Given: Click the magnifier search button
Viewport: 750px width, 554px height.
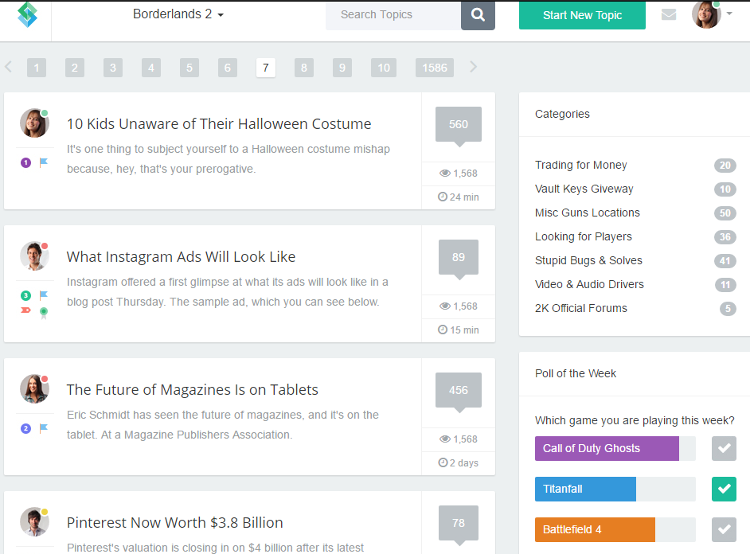Looking at the screenshot, I should coord(478,15).
